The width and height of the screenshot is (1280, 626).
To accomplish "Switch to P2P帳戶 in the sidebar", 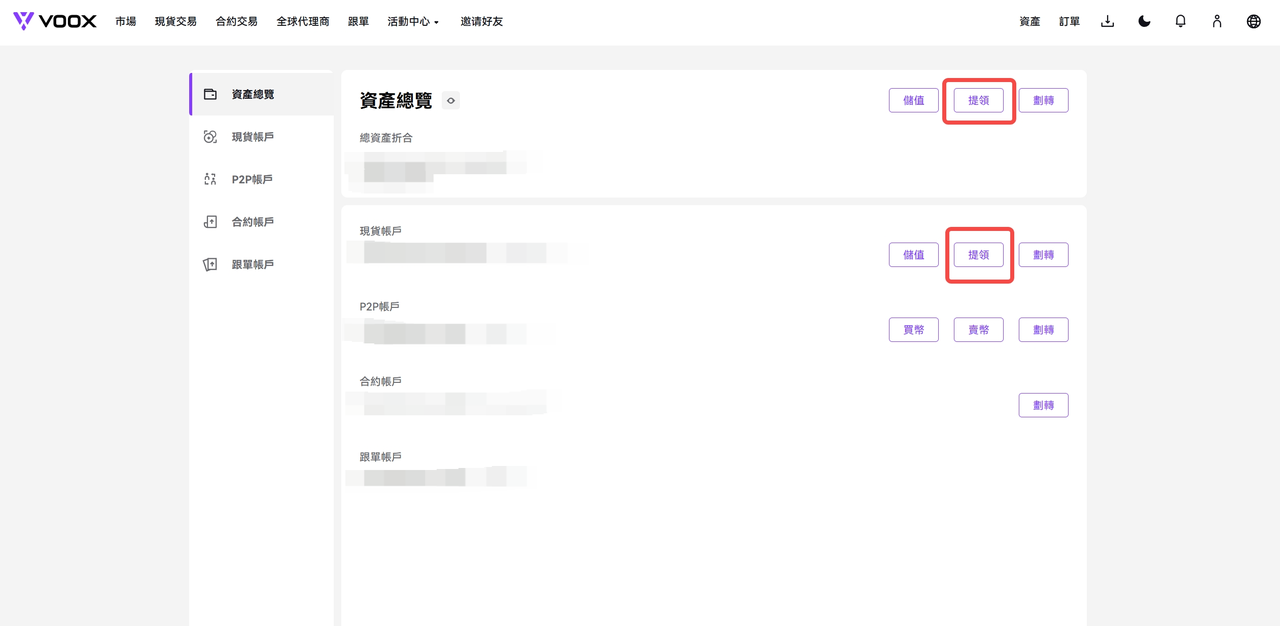I will [x=261, y=179].
